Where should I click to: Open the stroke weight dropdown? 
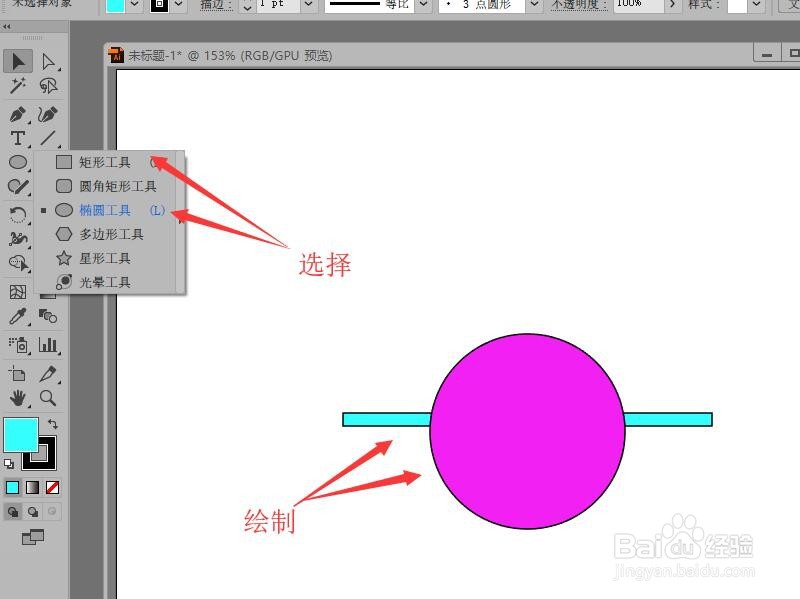(307, 5)
